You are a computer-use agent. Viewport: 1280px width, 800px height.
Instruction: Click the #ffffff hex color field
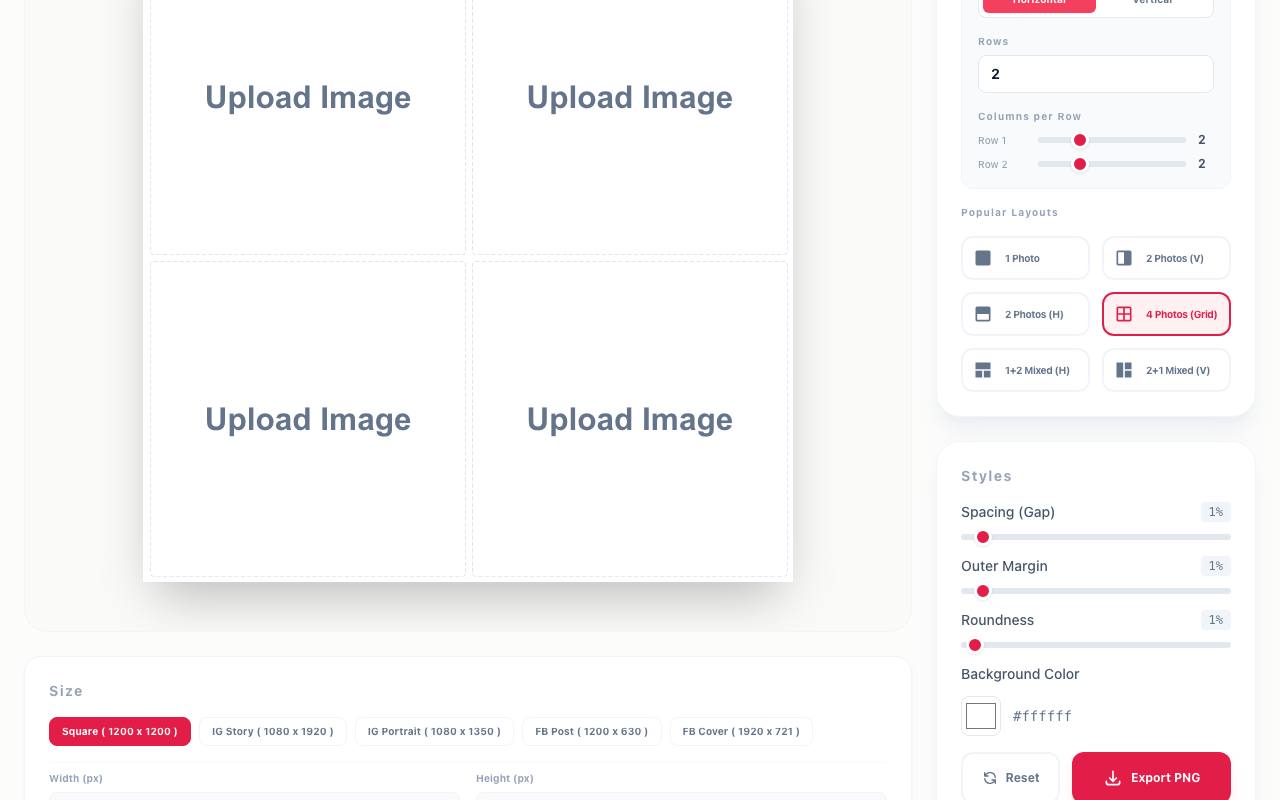[1042, 716]
